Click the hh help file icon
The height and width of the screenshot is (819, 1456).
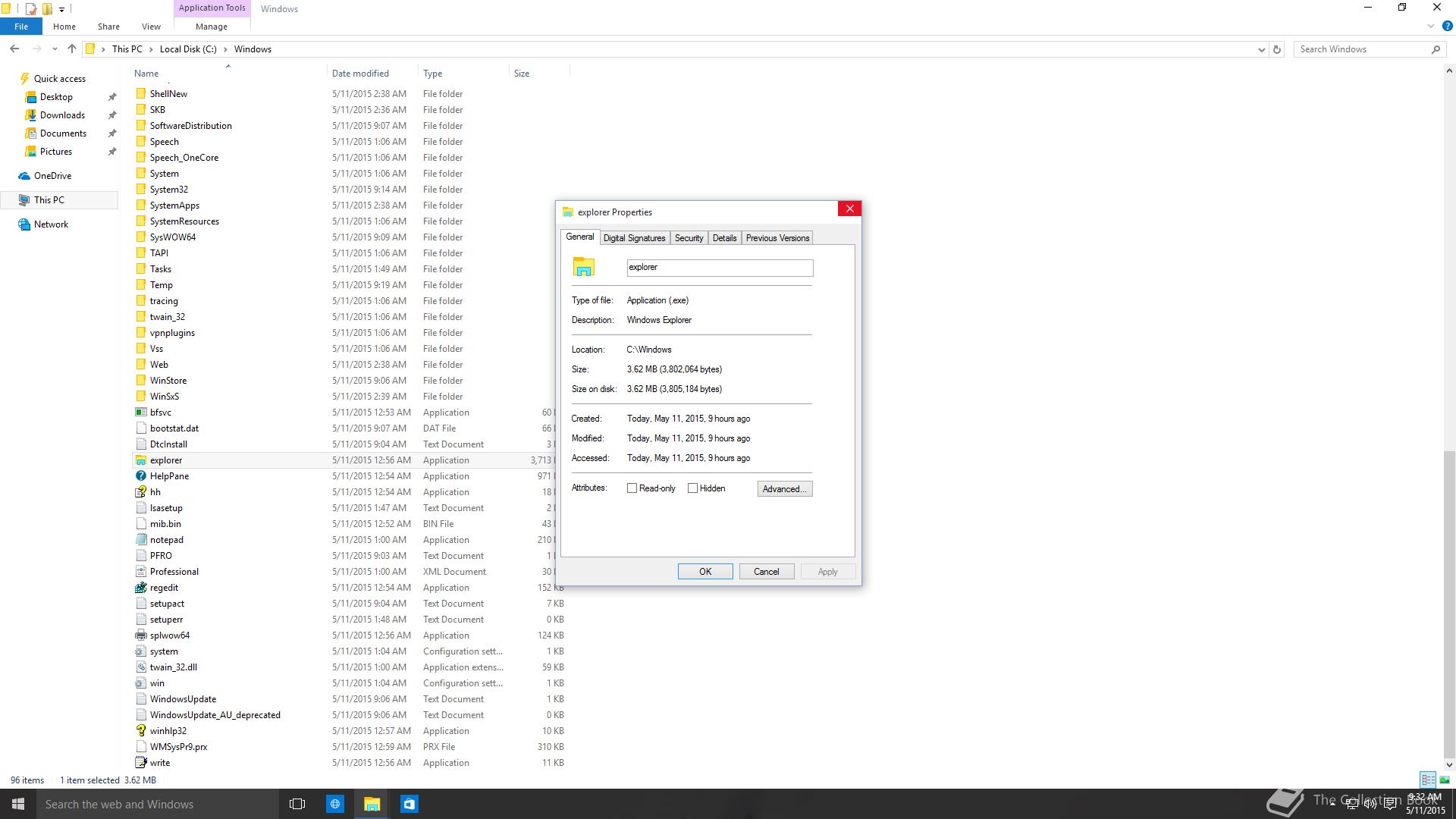[x=140, y=492]
